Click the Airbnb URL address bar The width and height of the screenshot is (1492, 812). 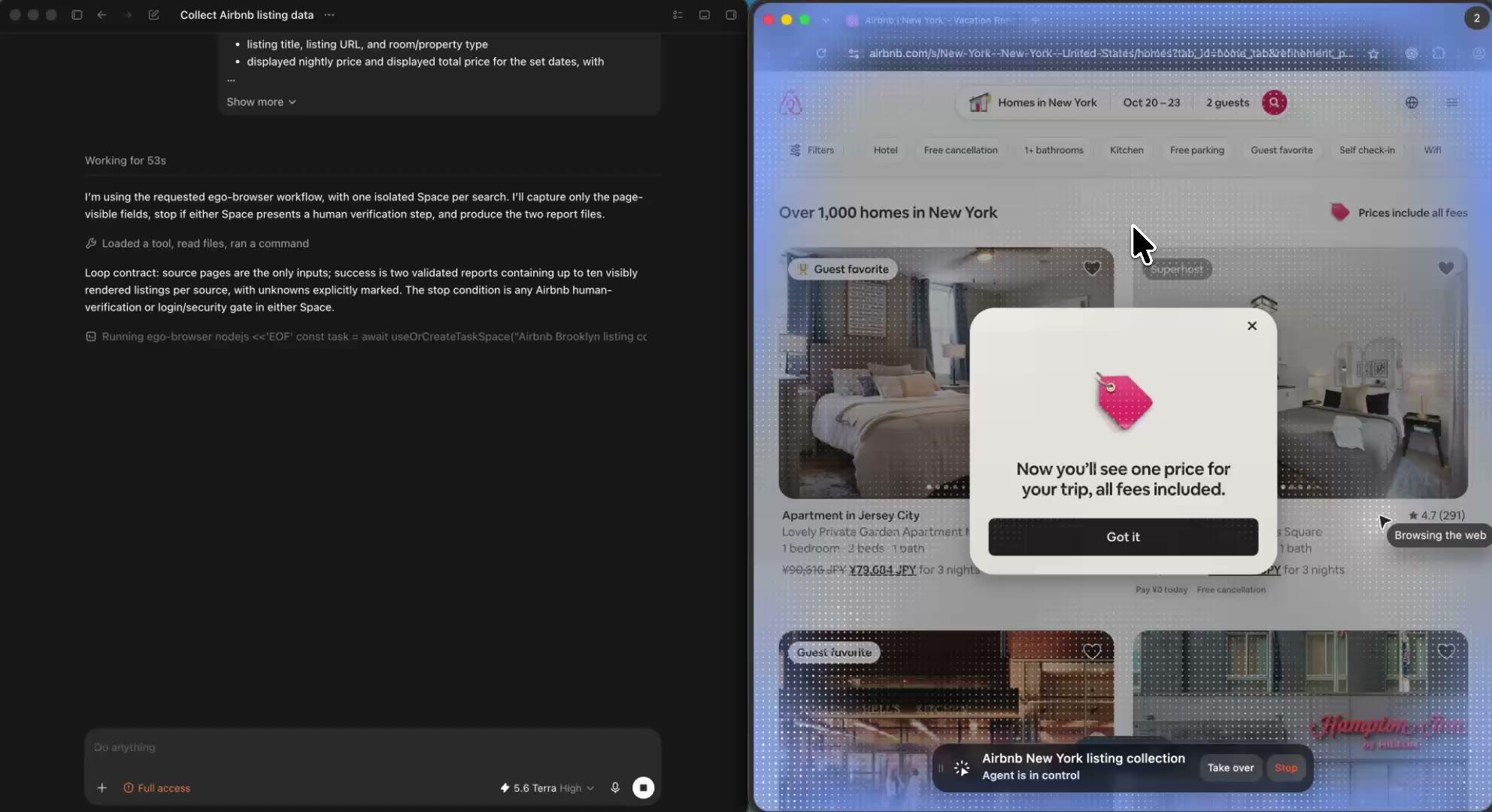[1111, 53]
